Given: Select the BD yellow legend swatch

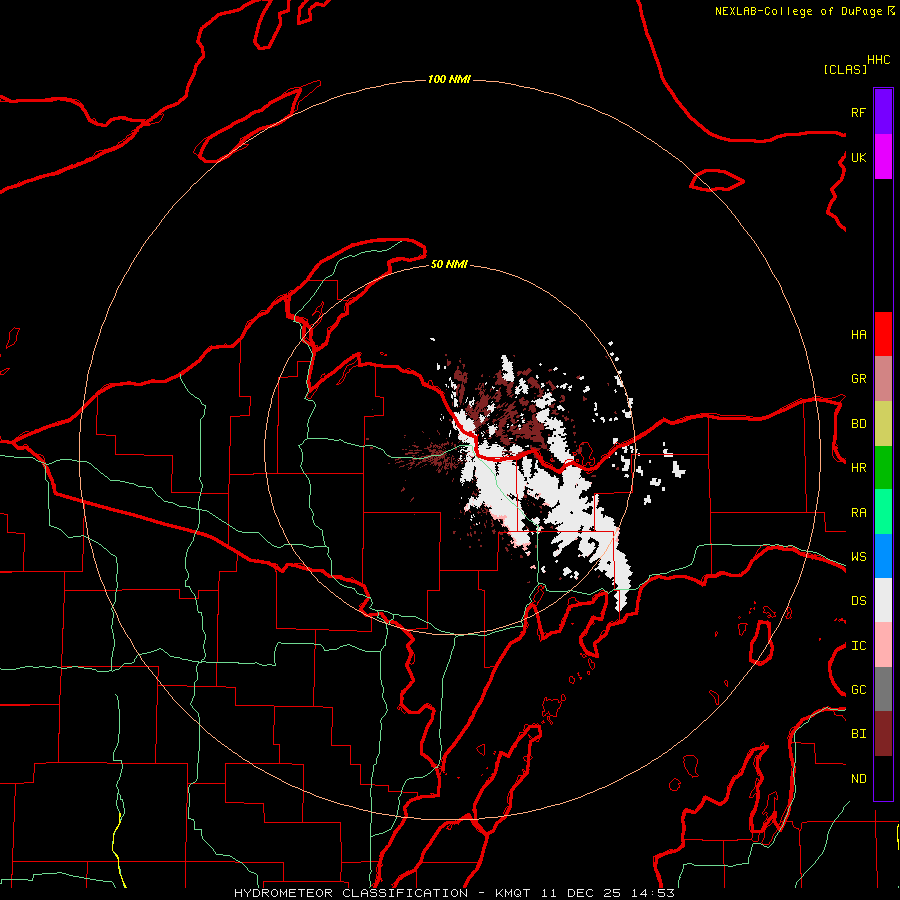Looking at the screenshot, I should [883, 424].
